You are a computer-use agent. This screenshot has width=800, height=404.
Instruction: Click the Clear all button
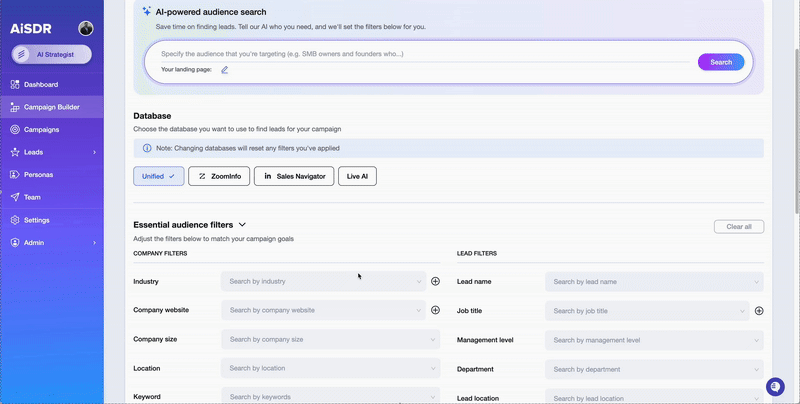point(739,226)
